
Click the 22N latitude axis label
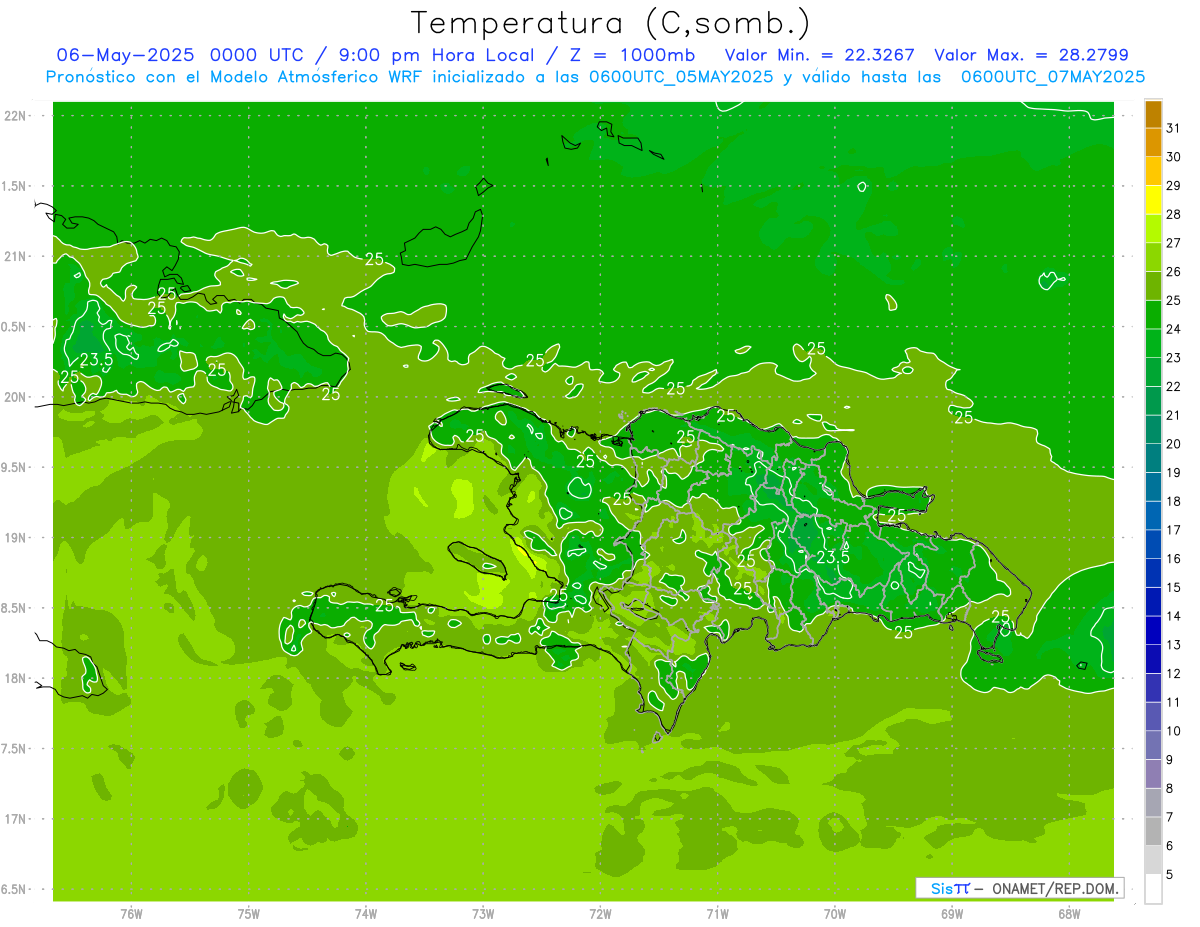coord(15,115)
